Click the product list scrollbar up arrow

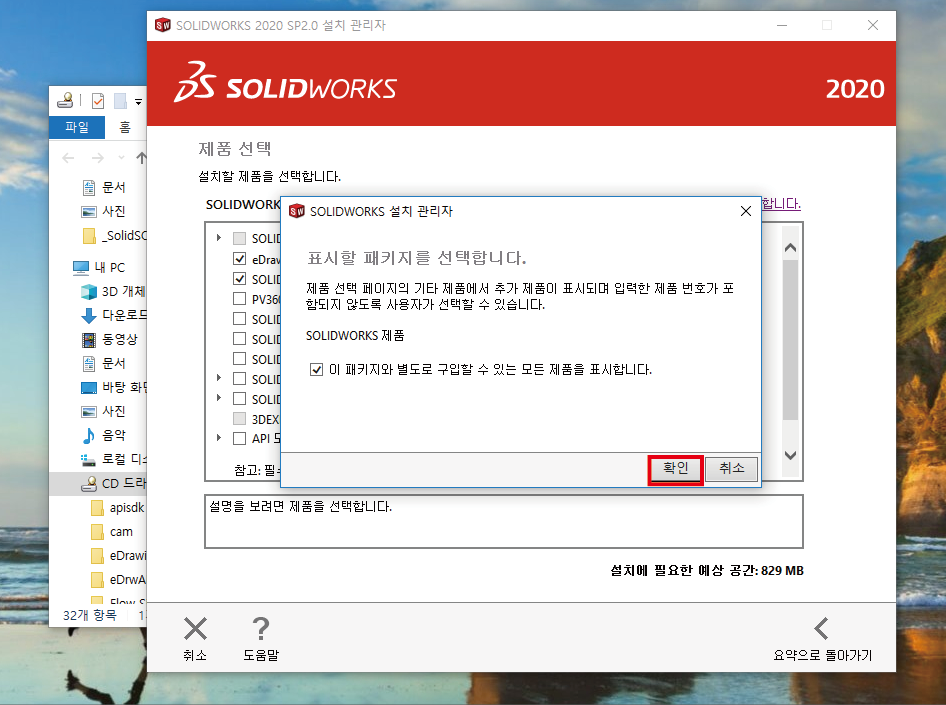[x=790, y=247]
